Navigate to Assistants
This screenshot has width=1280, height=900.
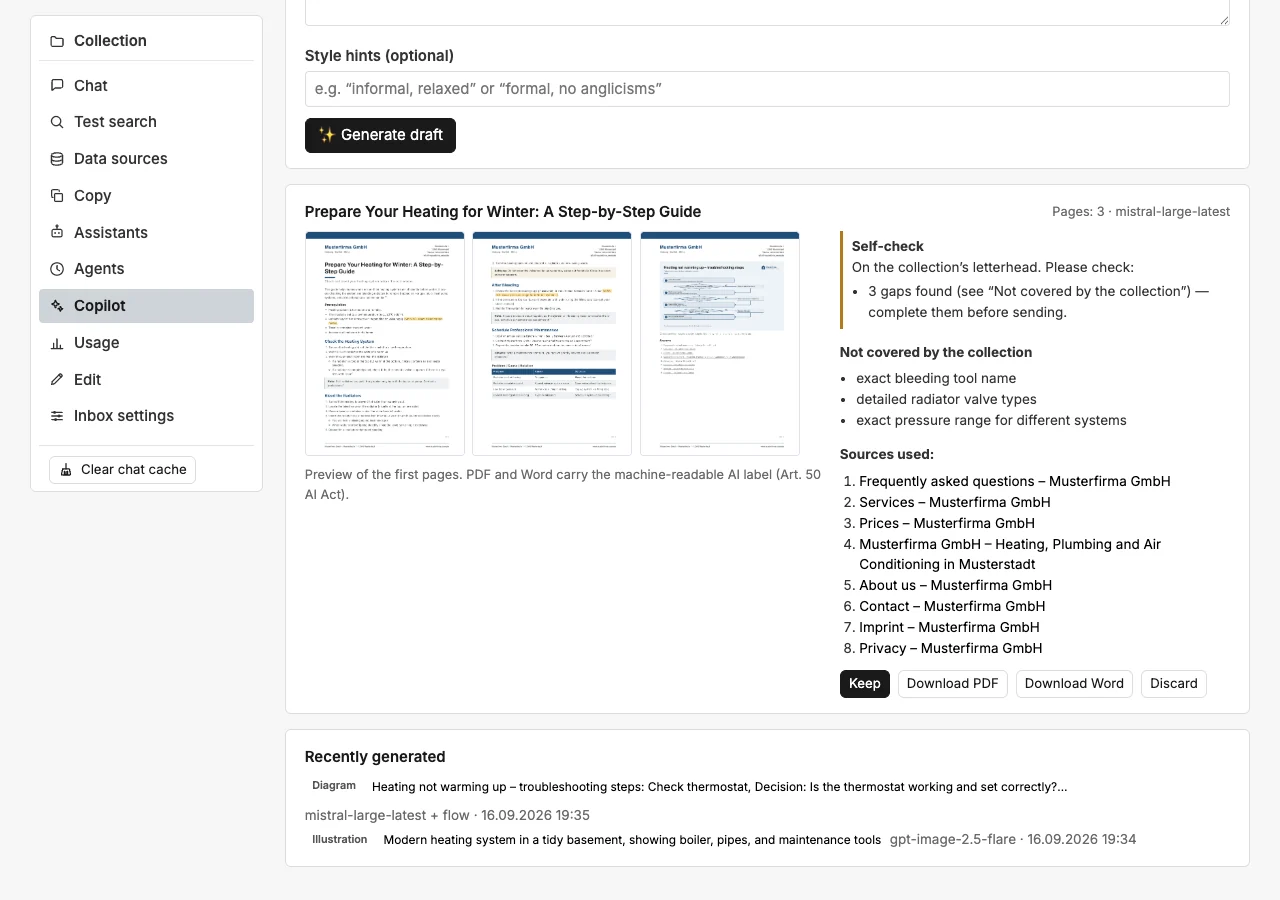(x=146, y=233)
